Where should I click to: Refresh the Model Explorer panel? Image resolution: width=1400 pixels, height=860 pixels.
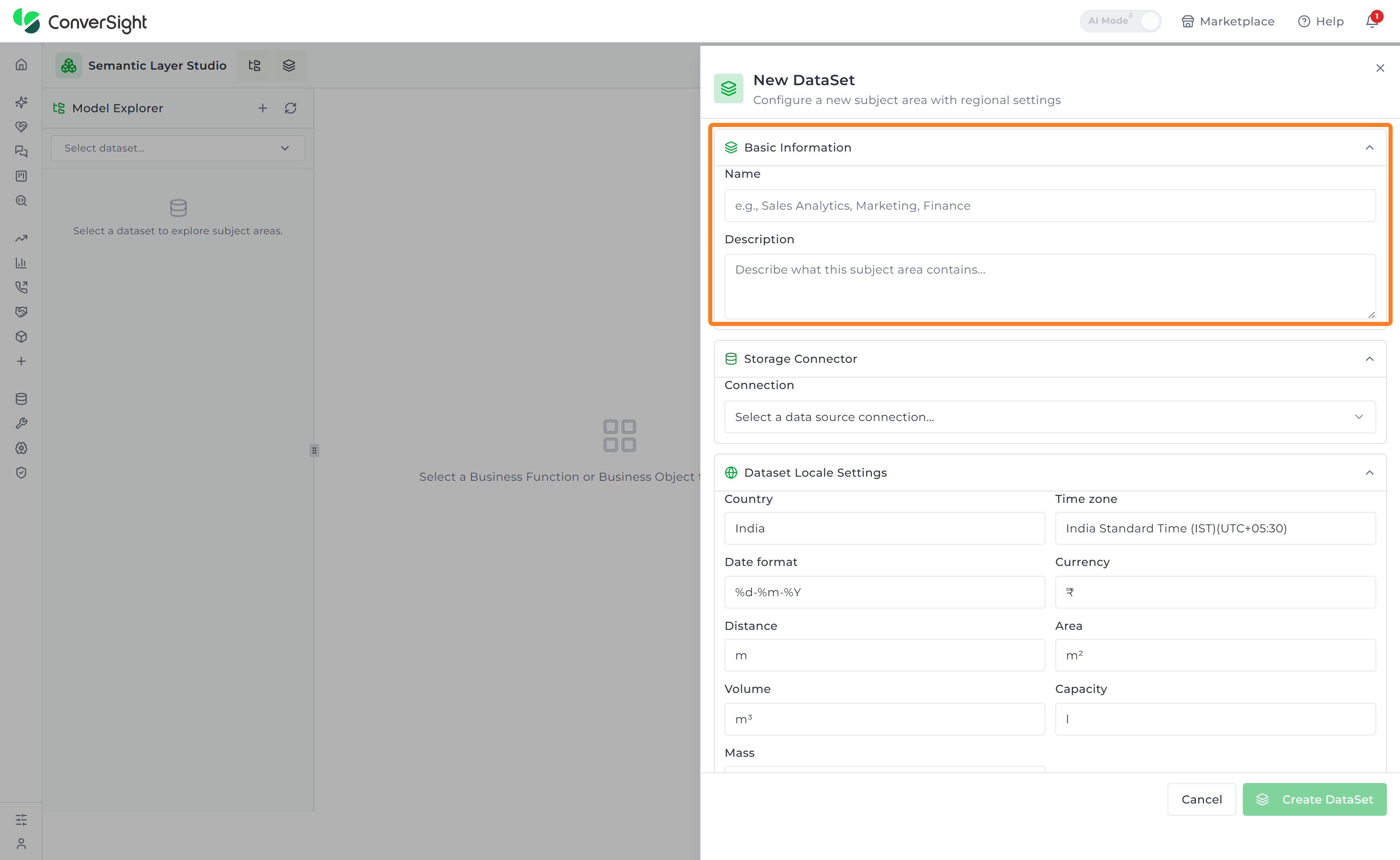pyautogui.click(x=291, y=108)
